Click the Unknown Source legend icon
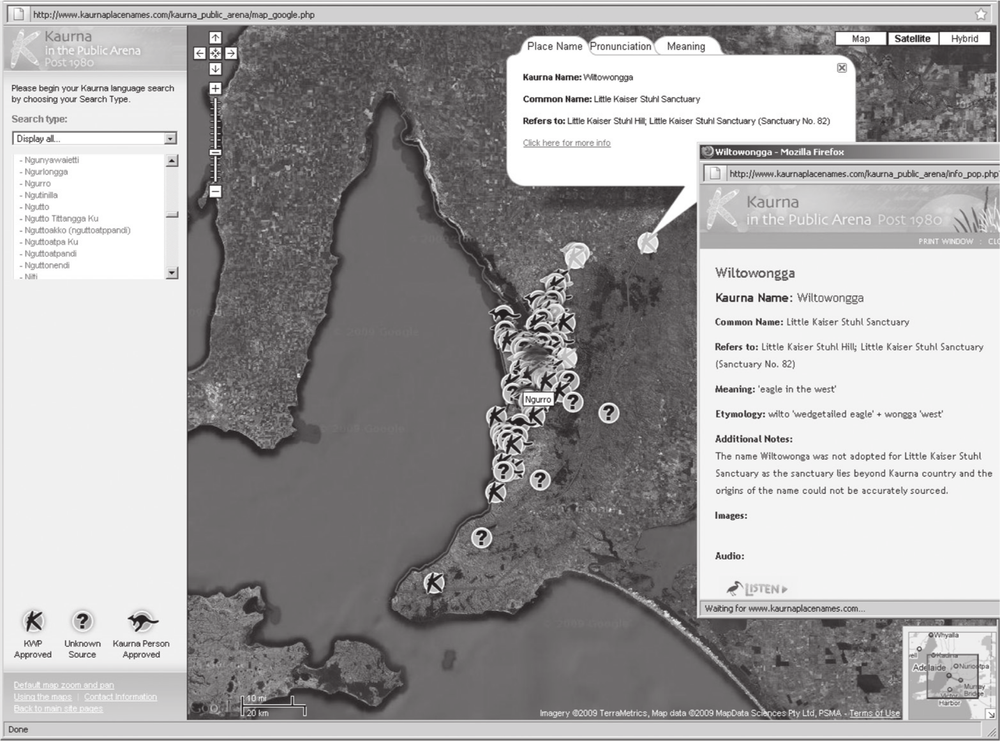 (82, 620)
